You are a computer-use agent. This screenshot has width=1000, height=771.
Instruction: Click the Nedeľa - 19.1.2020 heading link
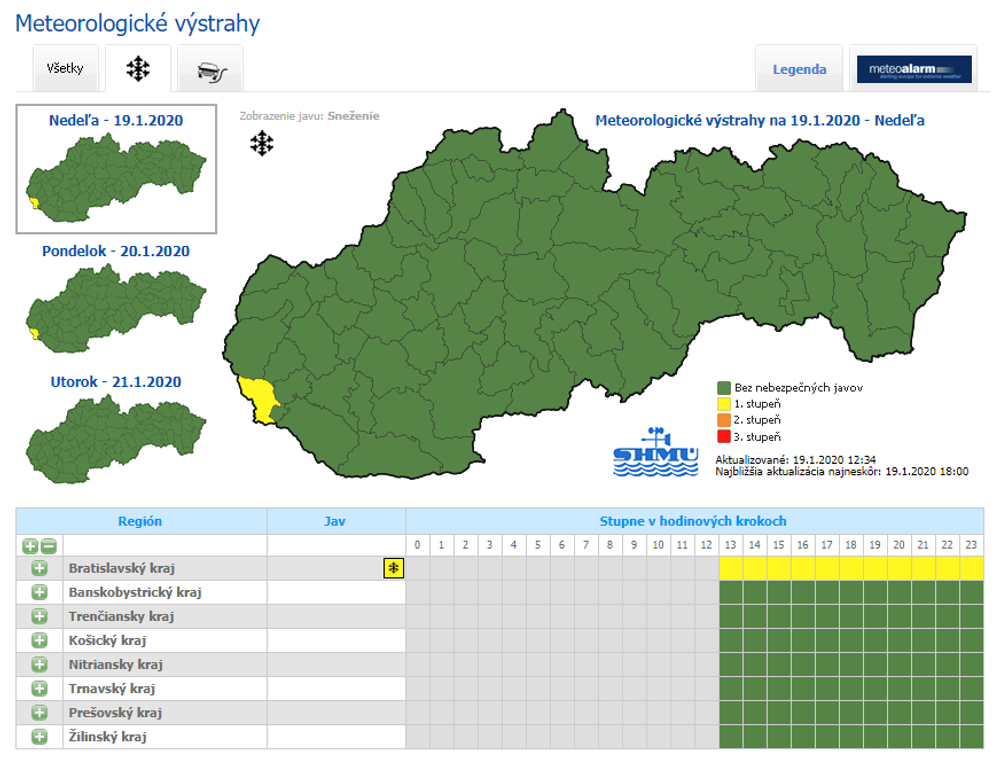(116, 121)
